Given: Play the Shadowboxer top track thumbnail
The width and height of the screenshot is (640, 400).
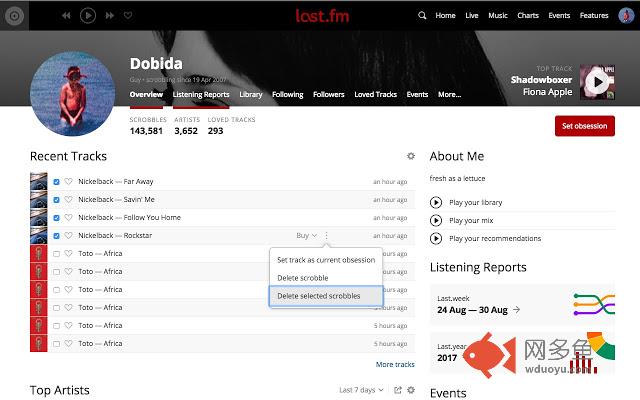Looking at the screenshot, I should click(598, 82).
